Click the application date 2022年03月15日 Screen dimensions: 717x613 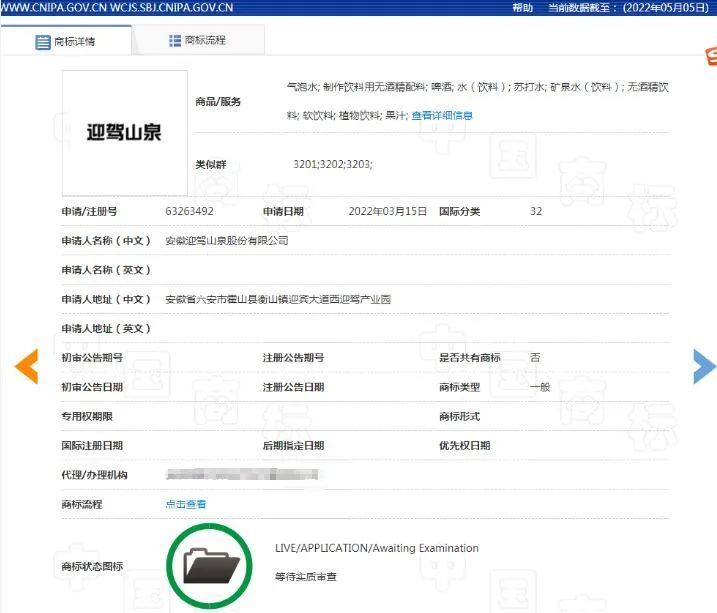[388, 211]
